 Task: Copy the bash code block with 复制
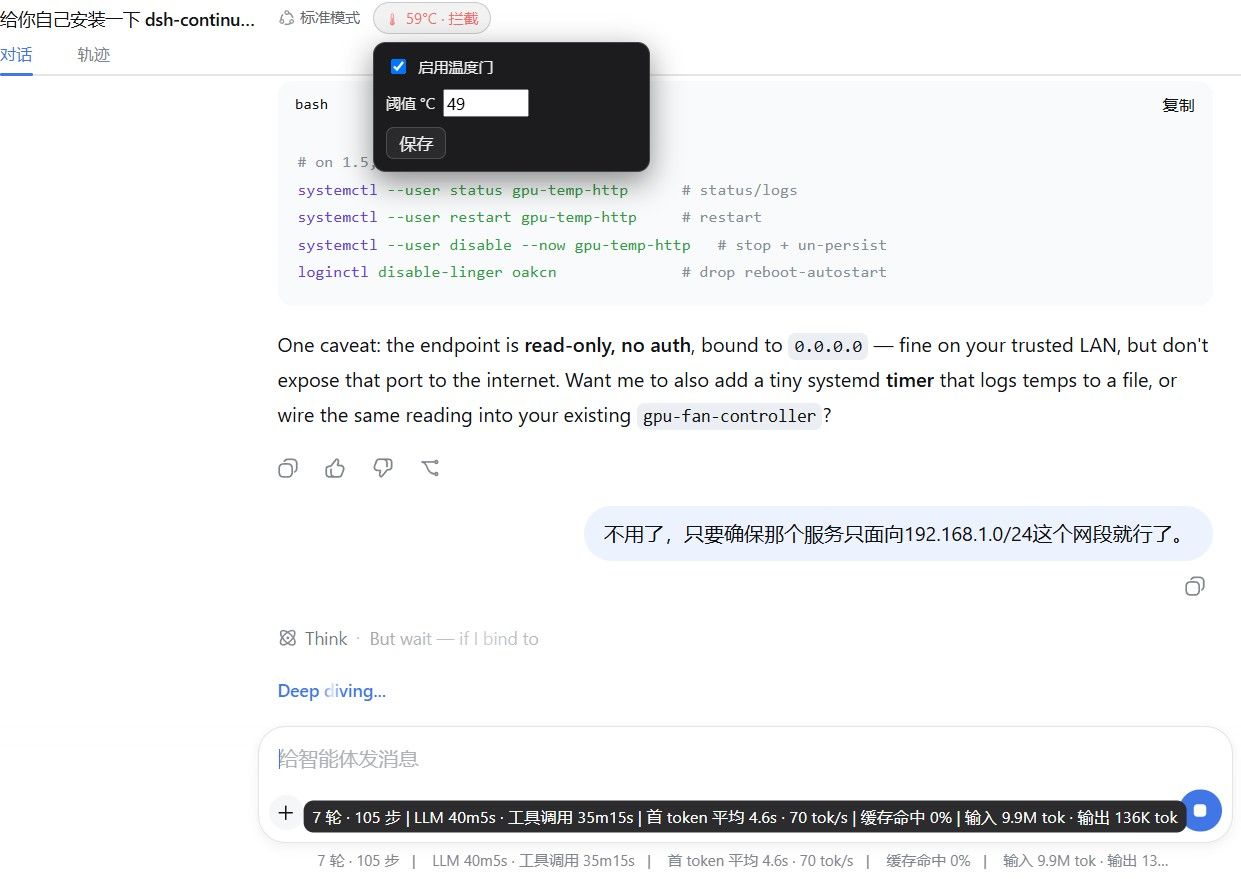tap(1178, 105)
